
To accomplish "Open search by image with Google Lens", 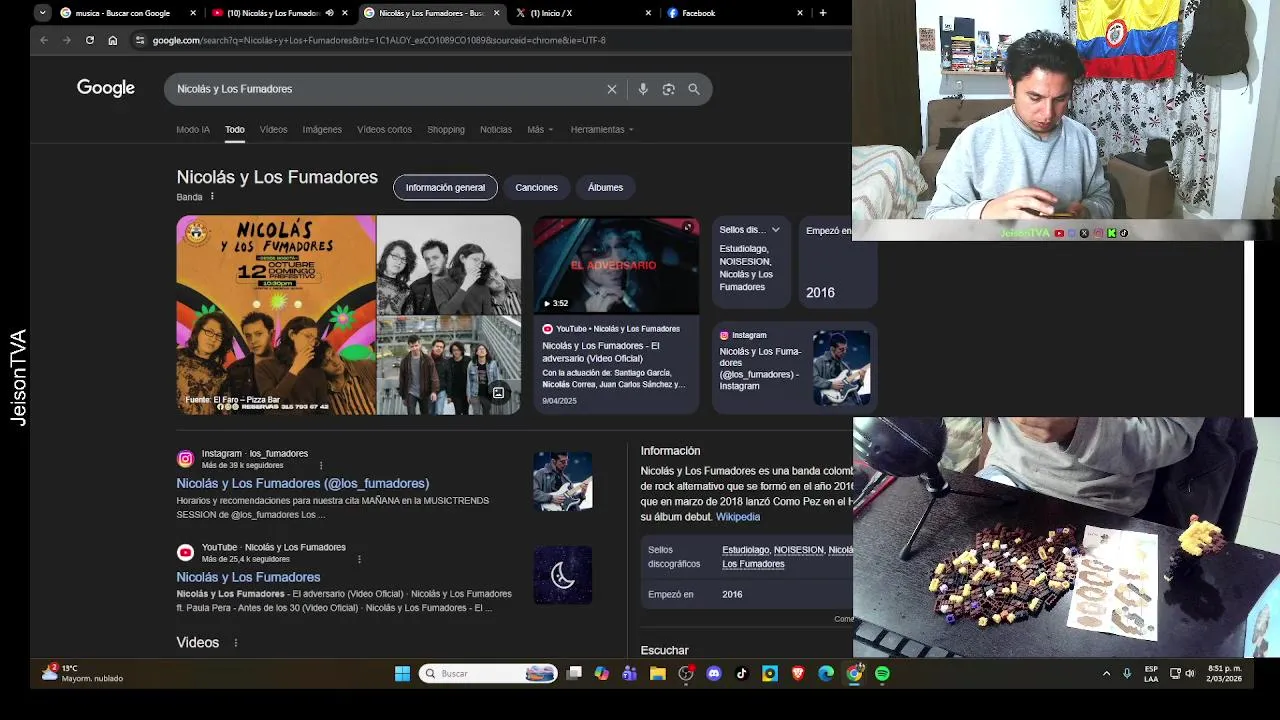I will (669, 89).
